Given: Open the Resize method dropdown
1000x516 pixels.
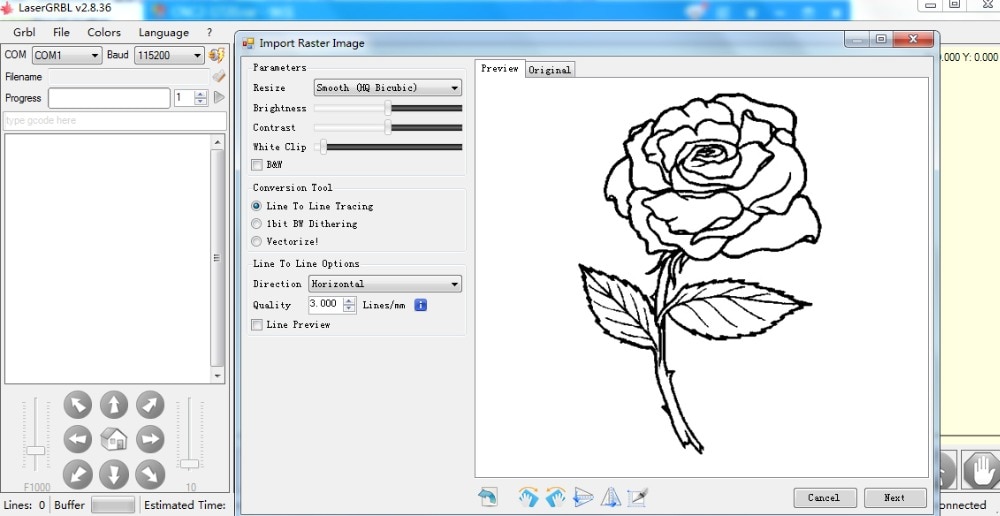Looking at the screenshot, I should 388,87.
